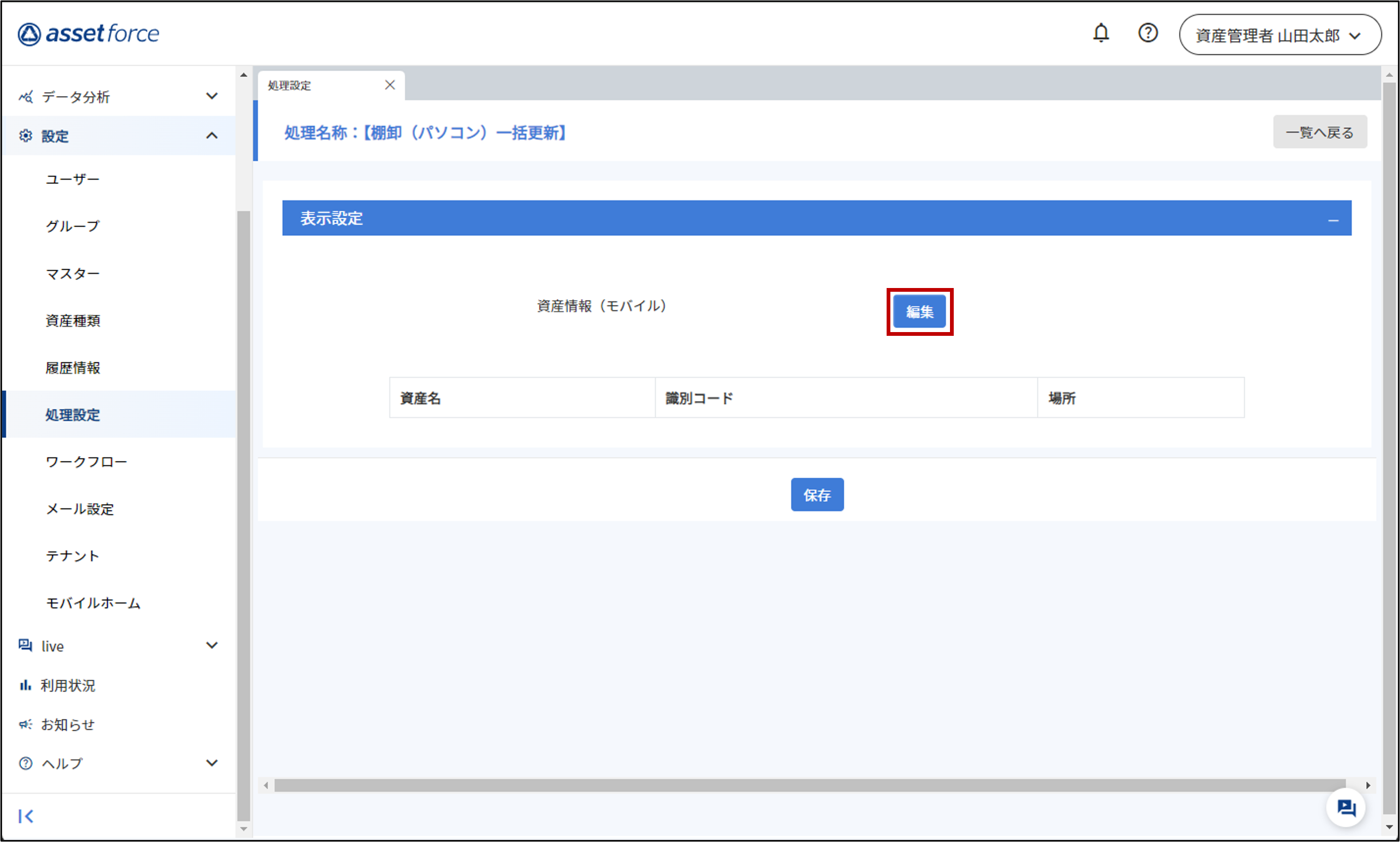Screen dimensions: 1400x842
Task: Click the 資産情報（モバイル） label
Action: click(x=601, y=306)
